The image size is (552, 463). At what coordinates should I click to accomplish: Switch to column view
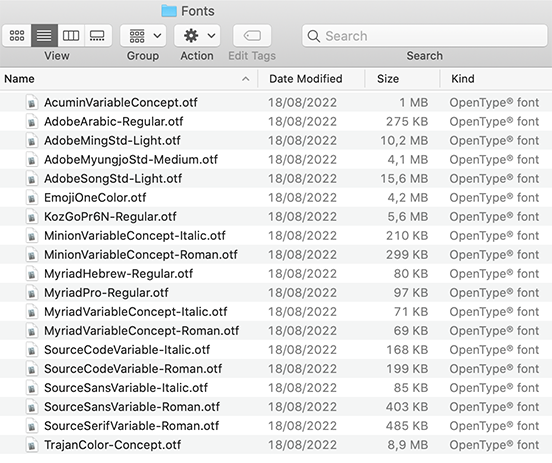pyautogui.click(x=71, y=36)
